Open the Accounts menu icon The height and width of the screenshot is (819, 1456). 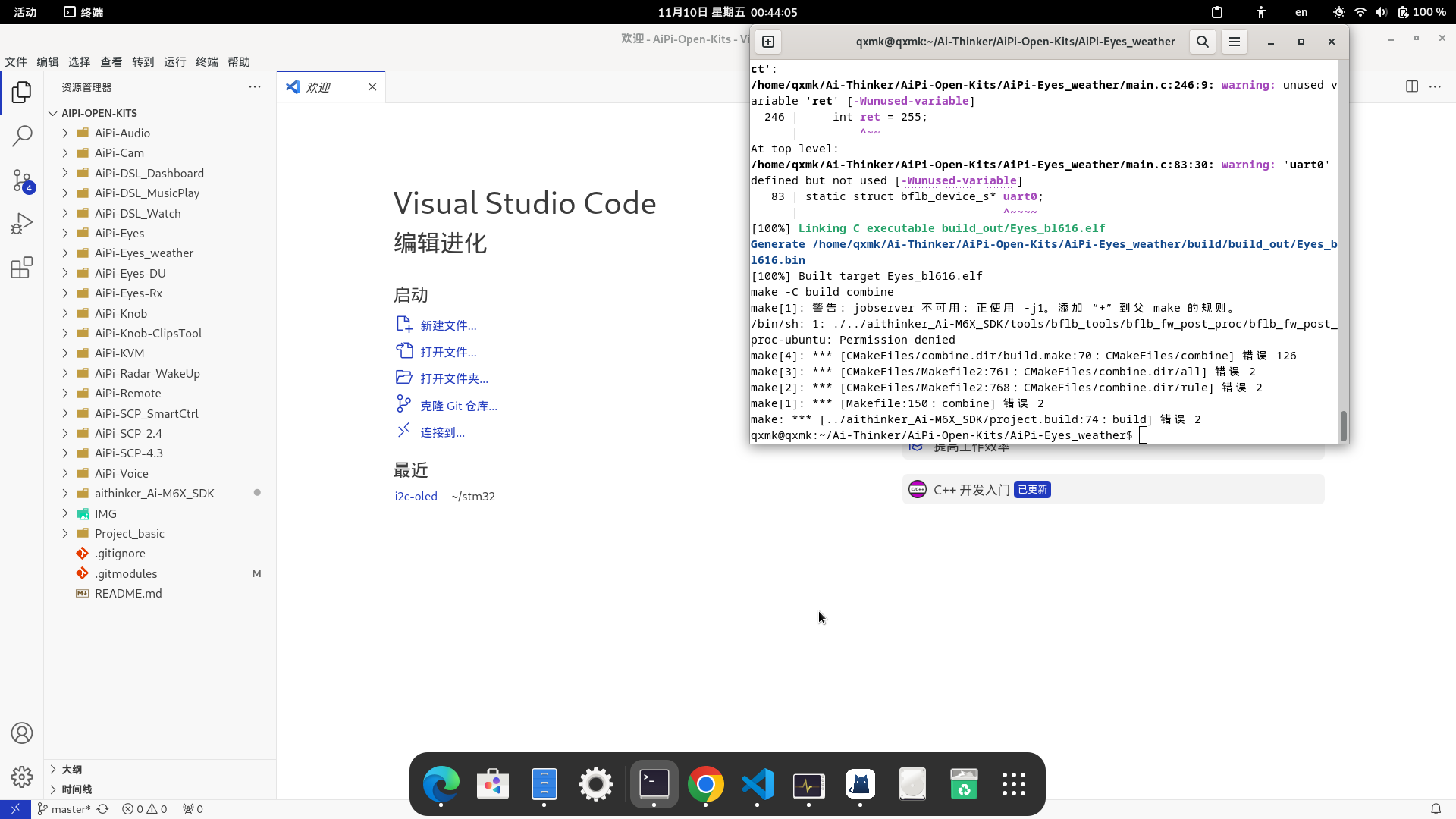22,733
